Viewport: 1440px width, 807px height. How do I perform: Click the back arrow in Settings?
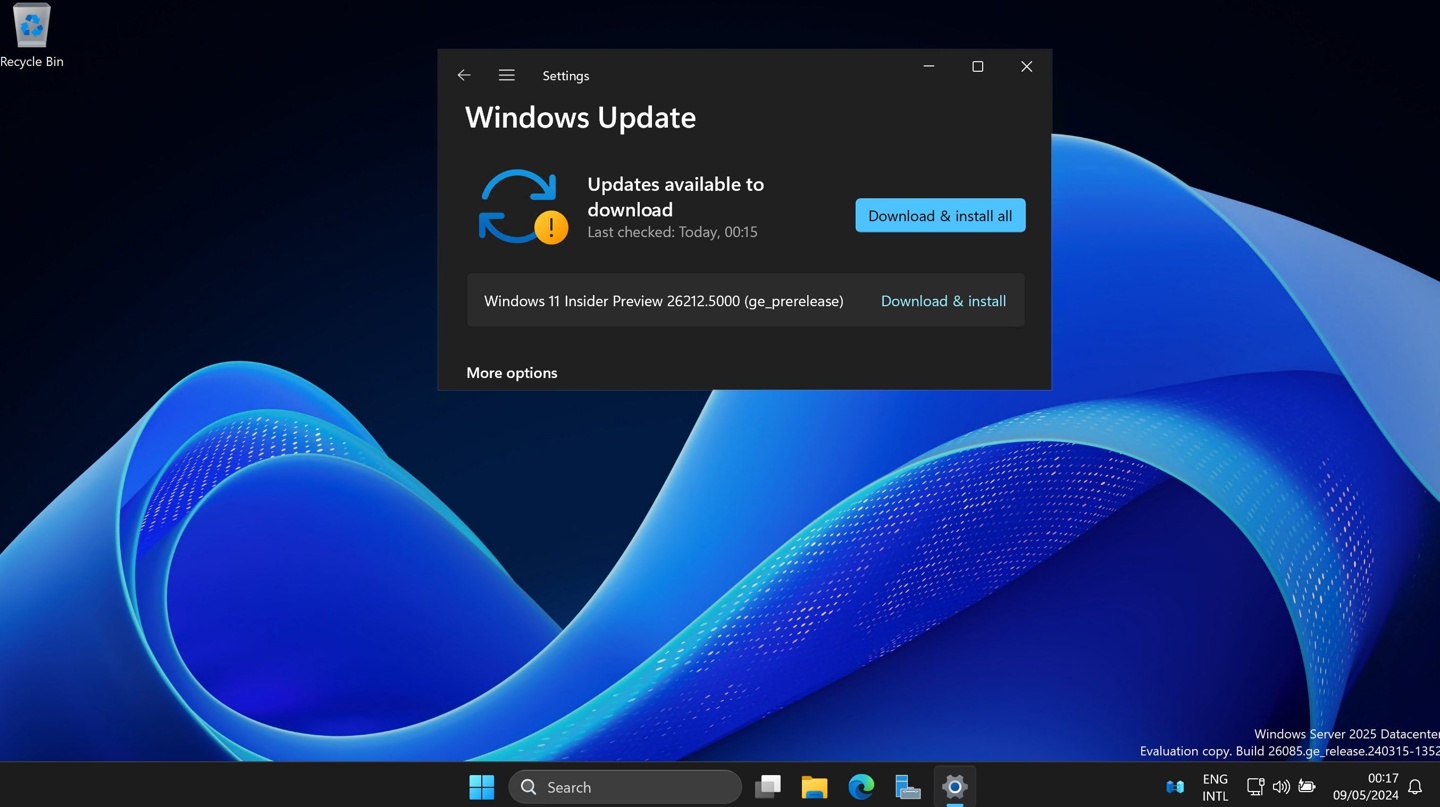coord(464,75)
